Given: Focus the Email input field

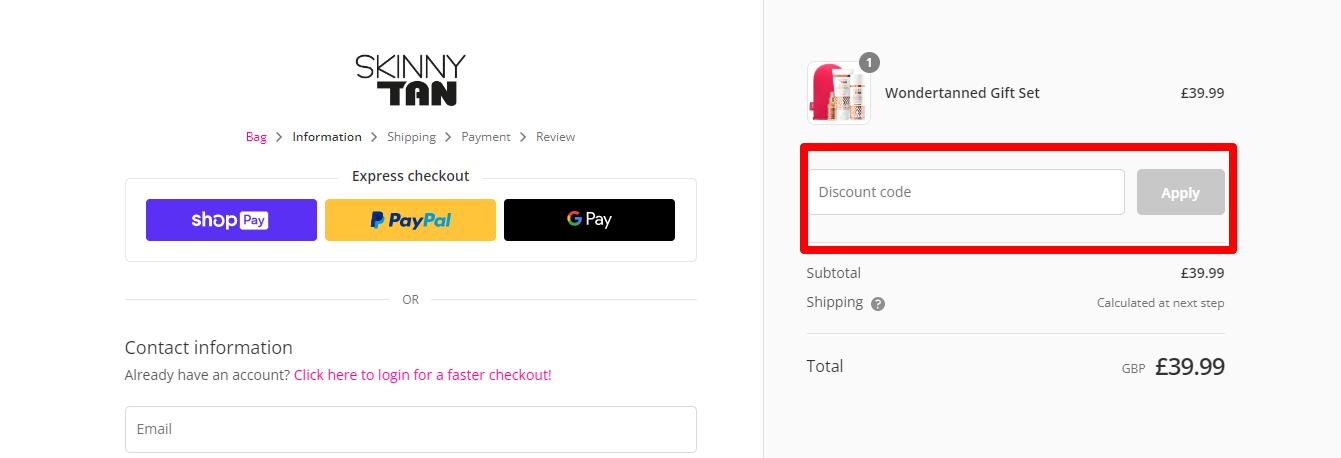Looking at the screenshot, I should pos(410,429).
